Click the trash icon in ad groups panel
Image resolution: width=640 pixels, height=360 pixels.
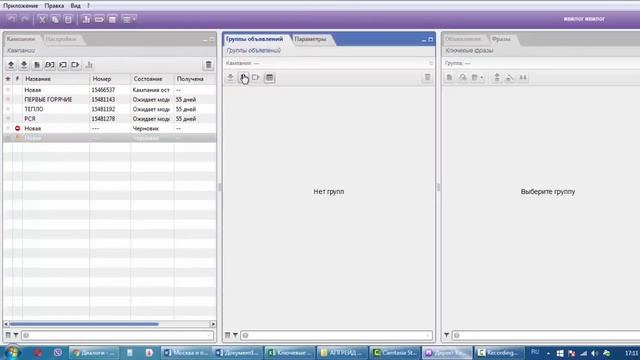427,78
